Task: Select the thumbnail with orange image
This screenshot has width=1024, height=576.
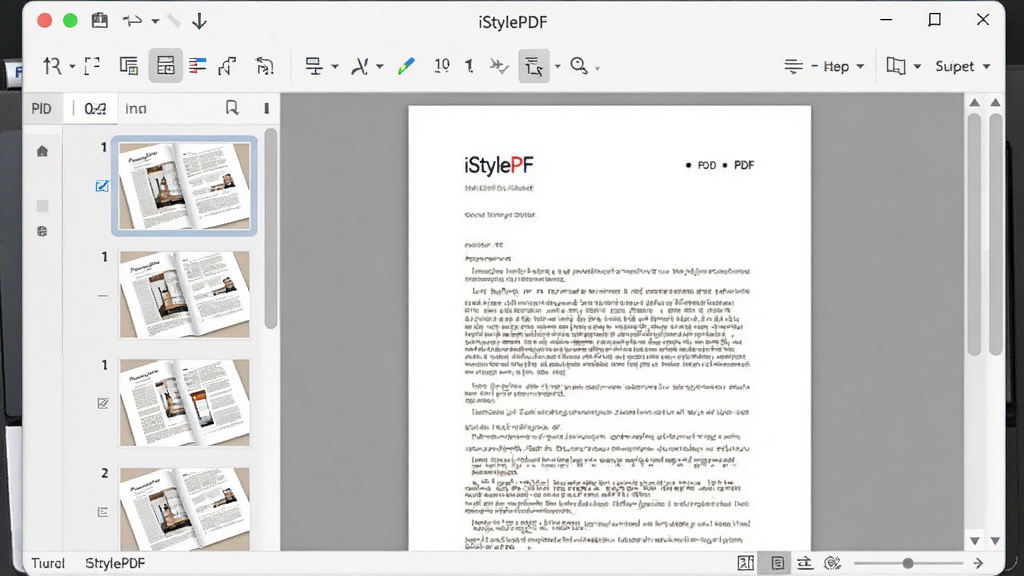Action: [184, 402]
